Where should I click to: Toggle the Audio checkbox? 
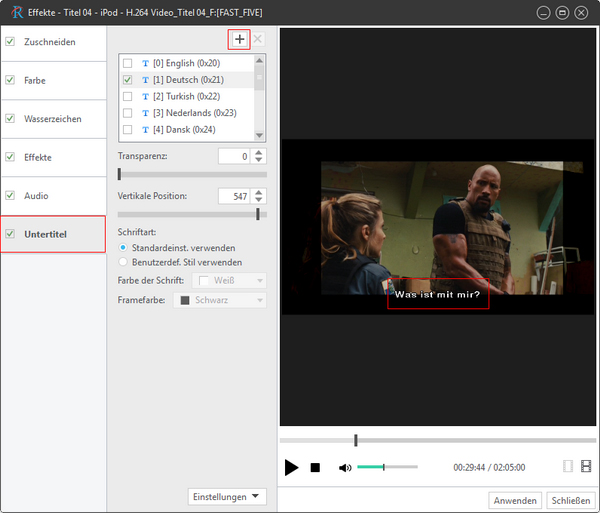coord(10,195)
